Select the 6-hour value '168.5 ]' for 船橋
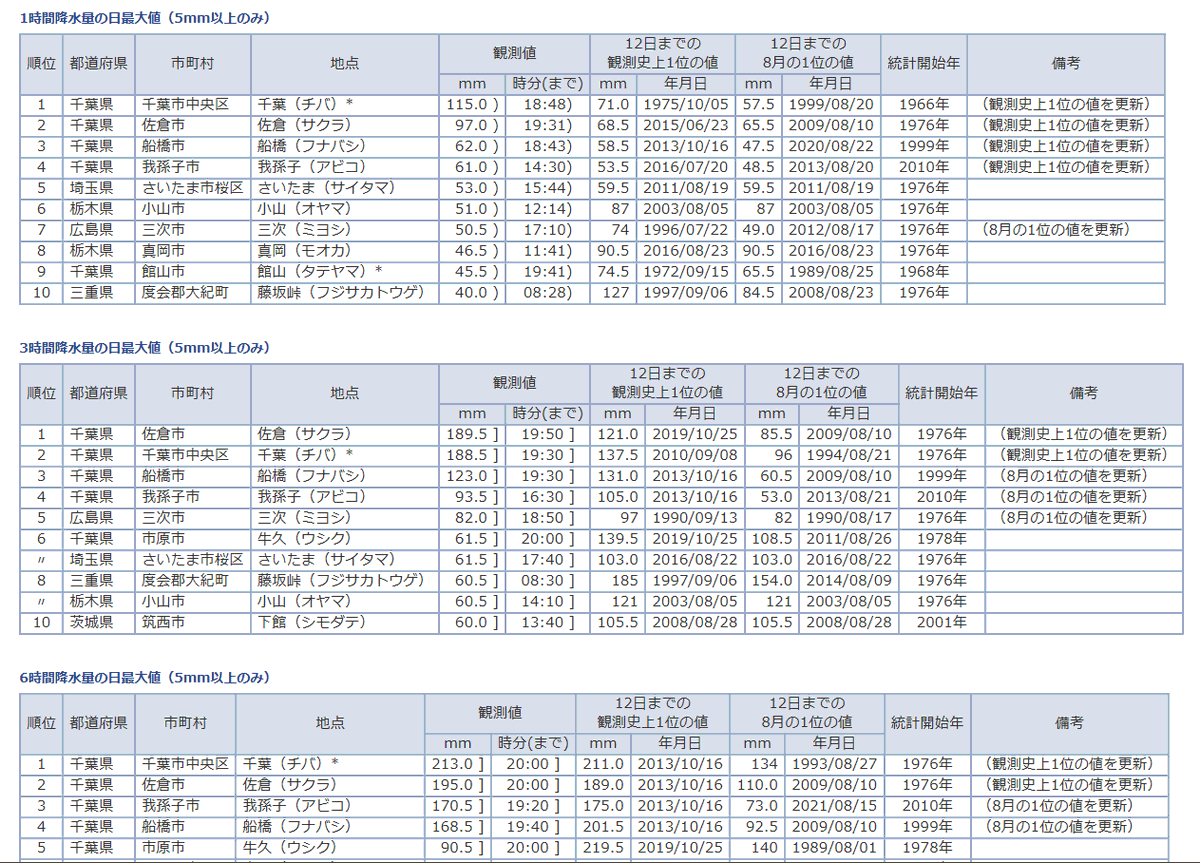Image resolution: width=1200 pixels, height=863 pixels. coord(458,827)
